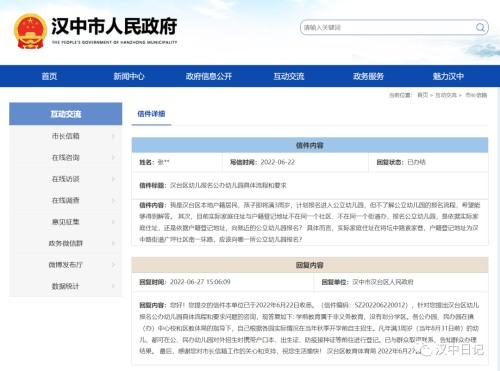The width and height of the screenshot is (500, 371).
Task: Open 微博发布厅 sidebar entry
Action: [66, 265]
